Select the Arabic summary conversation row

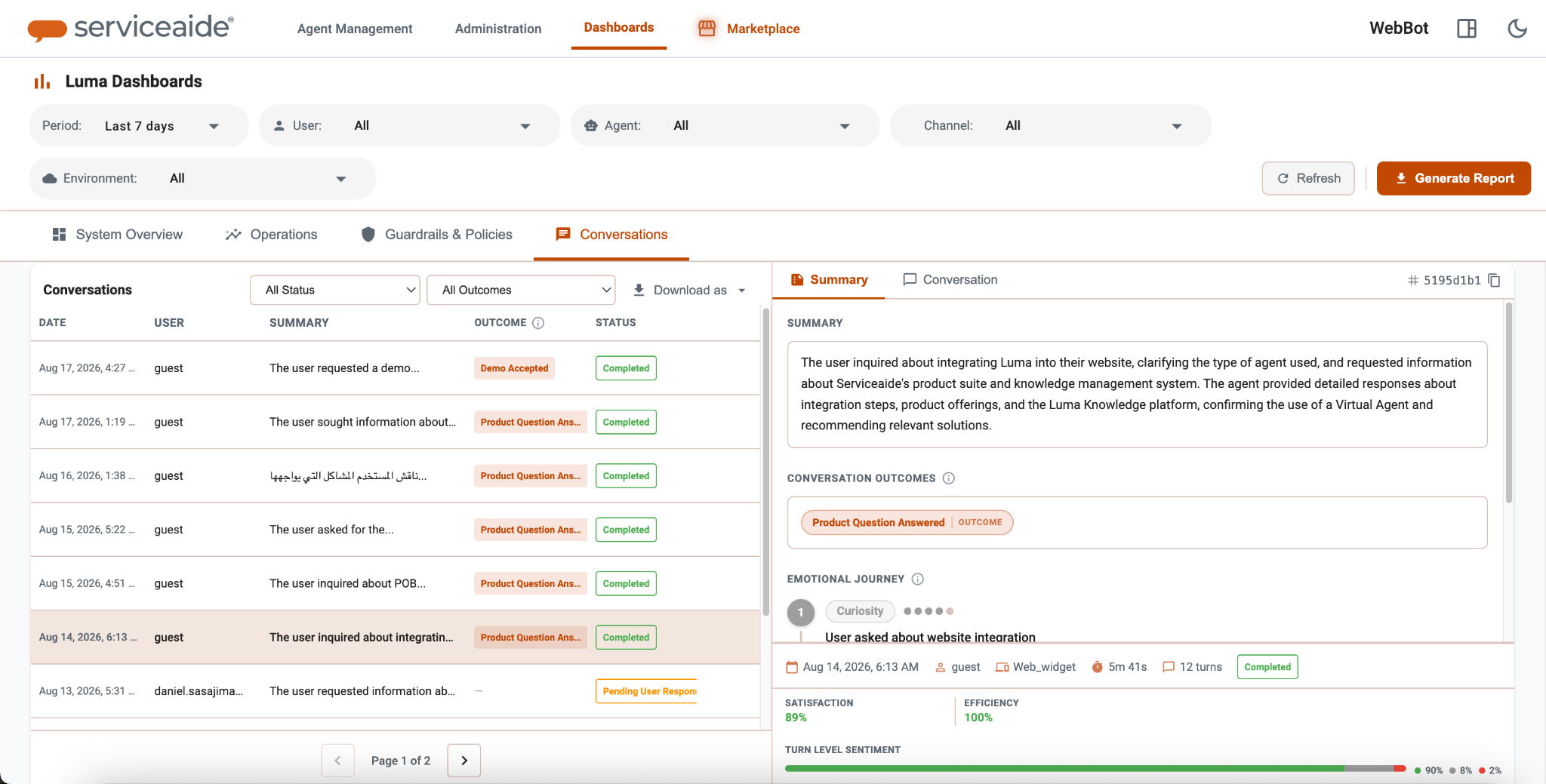[x=395, y=476]
